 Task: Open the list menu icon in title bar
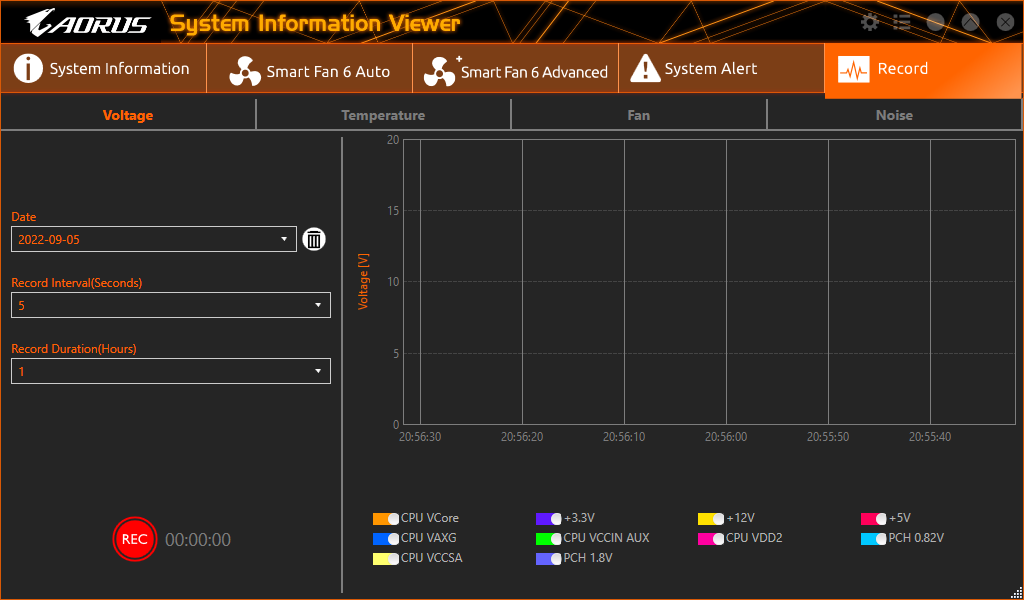[902, 22]
